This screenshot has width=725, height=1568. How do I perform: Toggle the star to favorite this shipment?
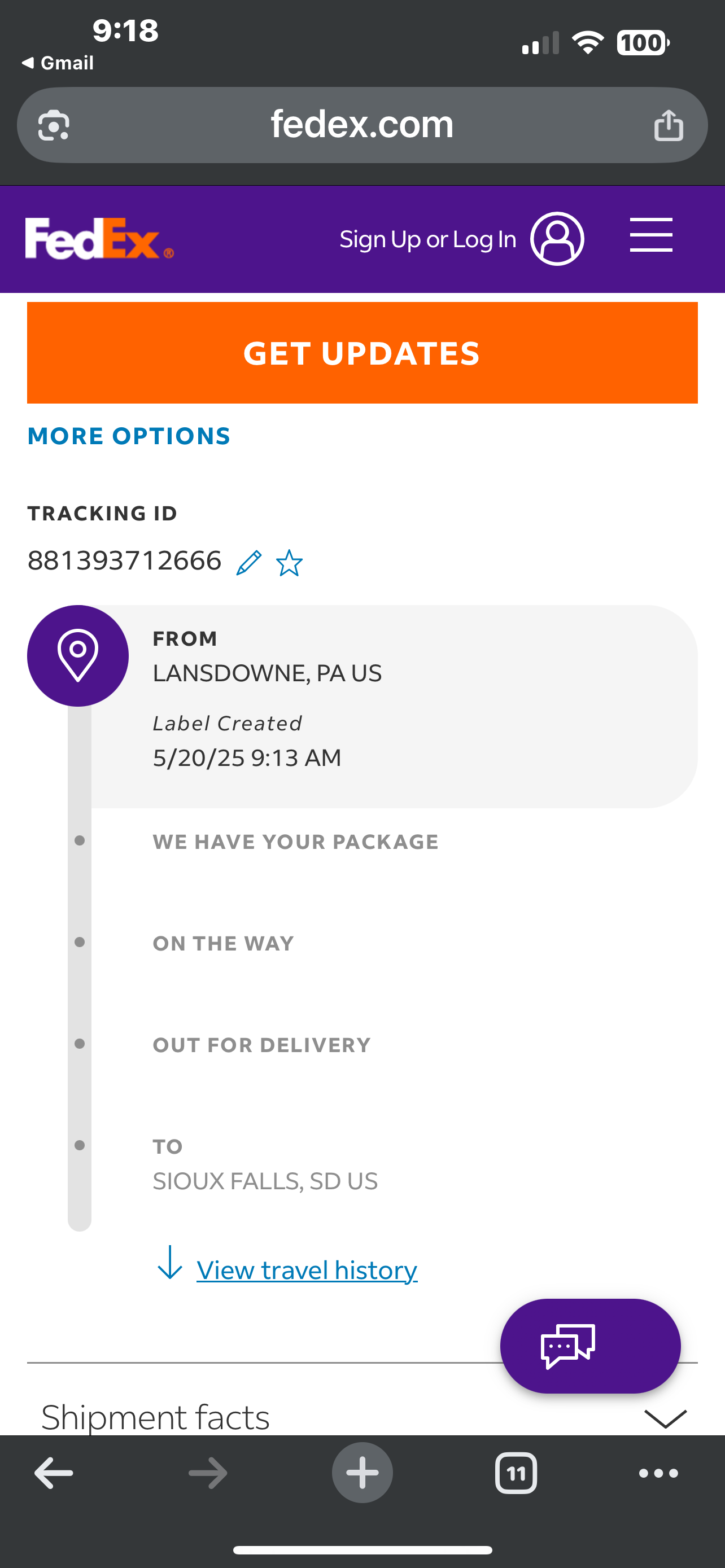tap(289, 562)
